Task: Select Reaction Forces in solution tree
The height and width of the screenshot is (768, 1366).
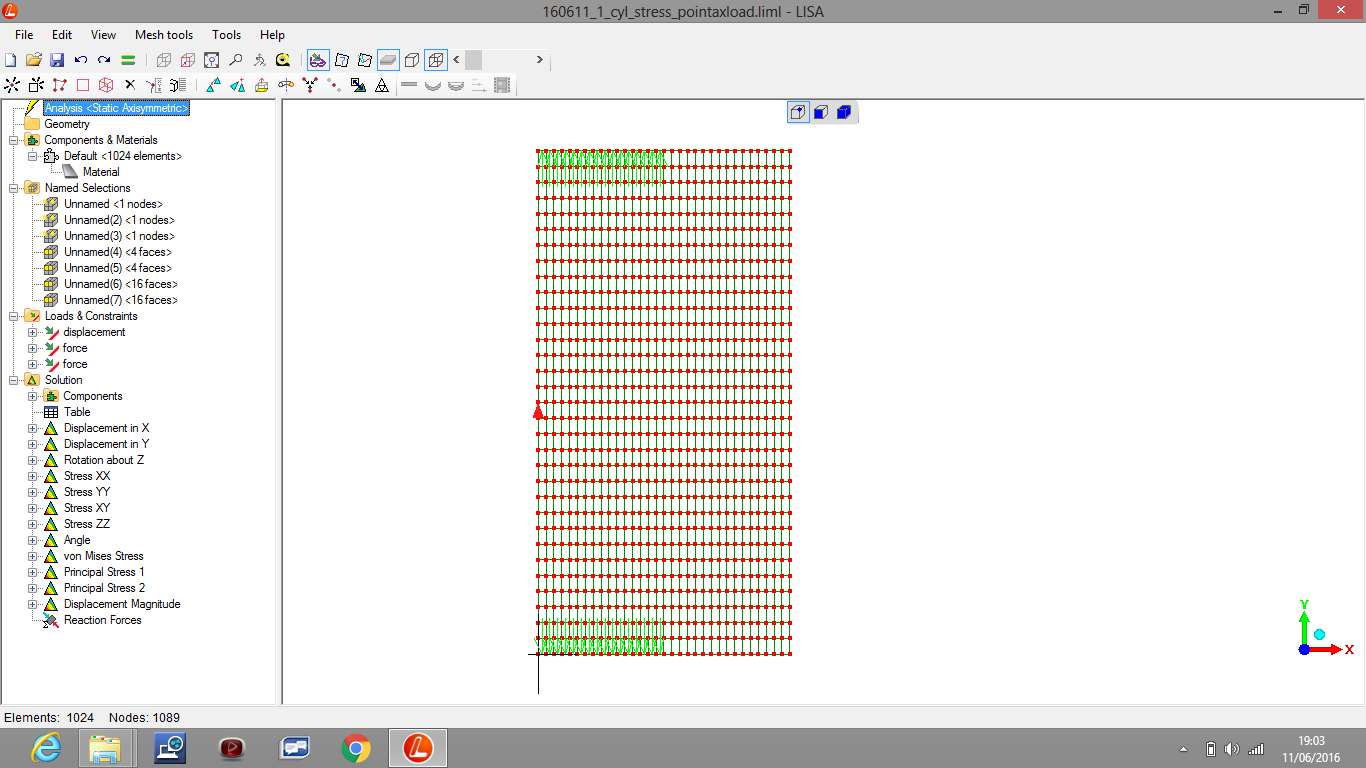Action: pos(102,620)
